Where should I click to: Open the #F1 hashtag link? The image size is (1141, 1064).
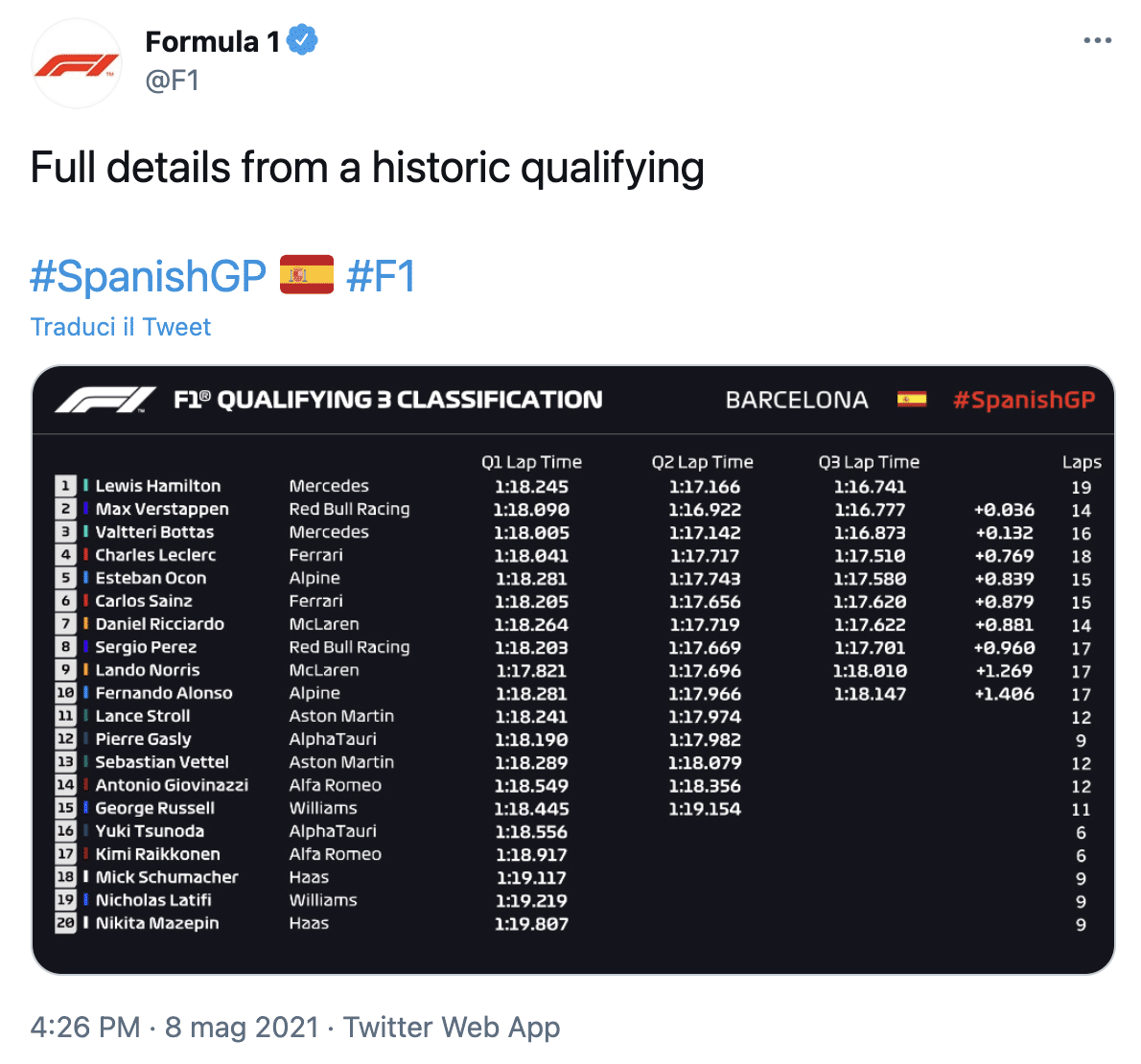[381, 276]
